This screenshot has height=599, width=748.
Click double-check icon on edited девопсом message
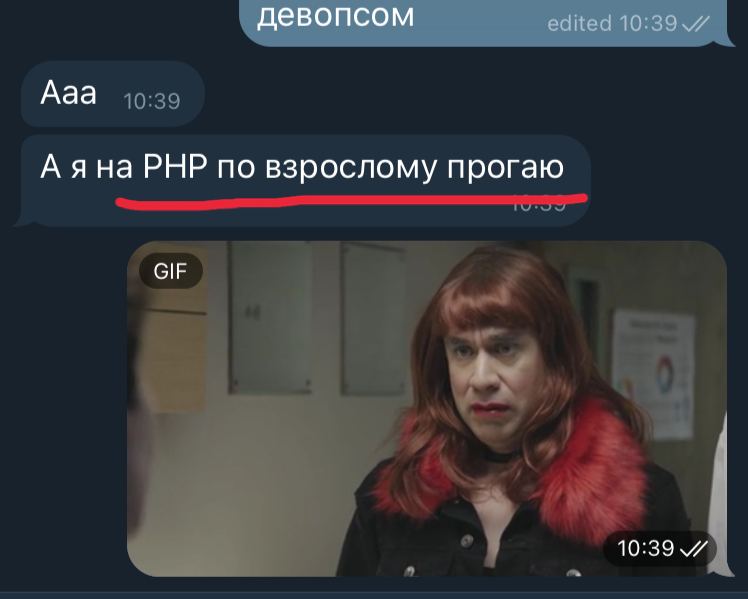pyautogui.click(x=696, y=23)
